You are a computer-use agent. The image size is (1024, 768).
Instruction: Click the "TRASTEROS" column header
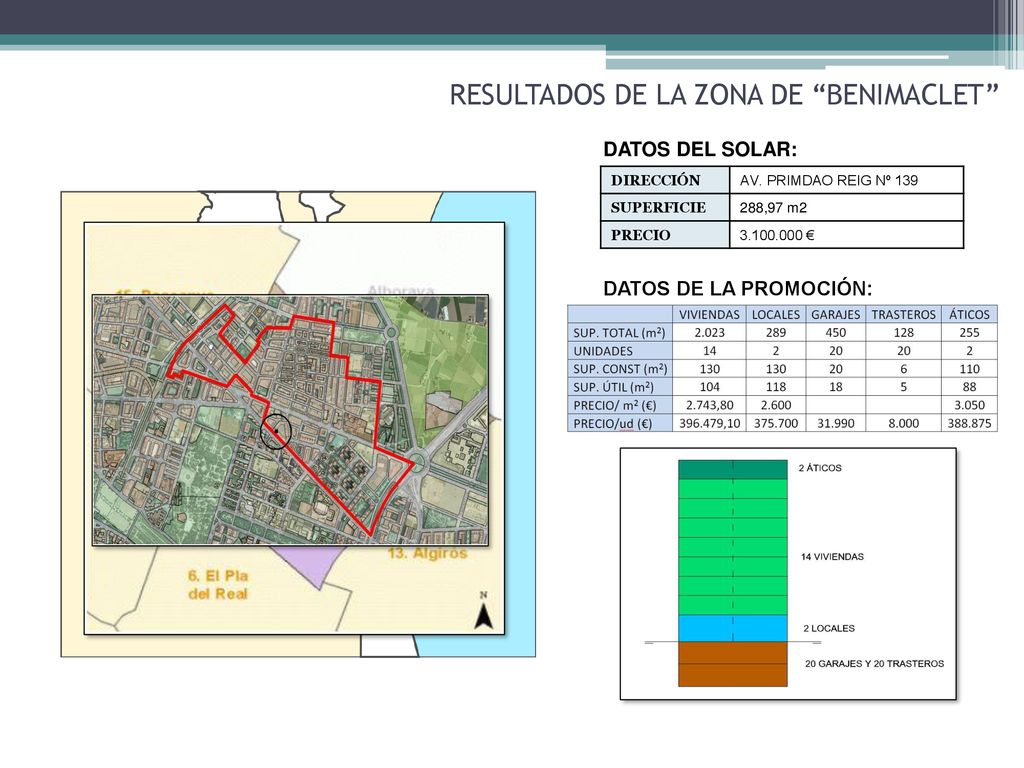(904, 314)
